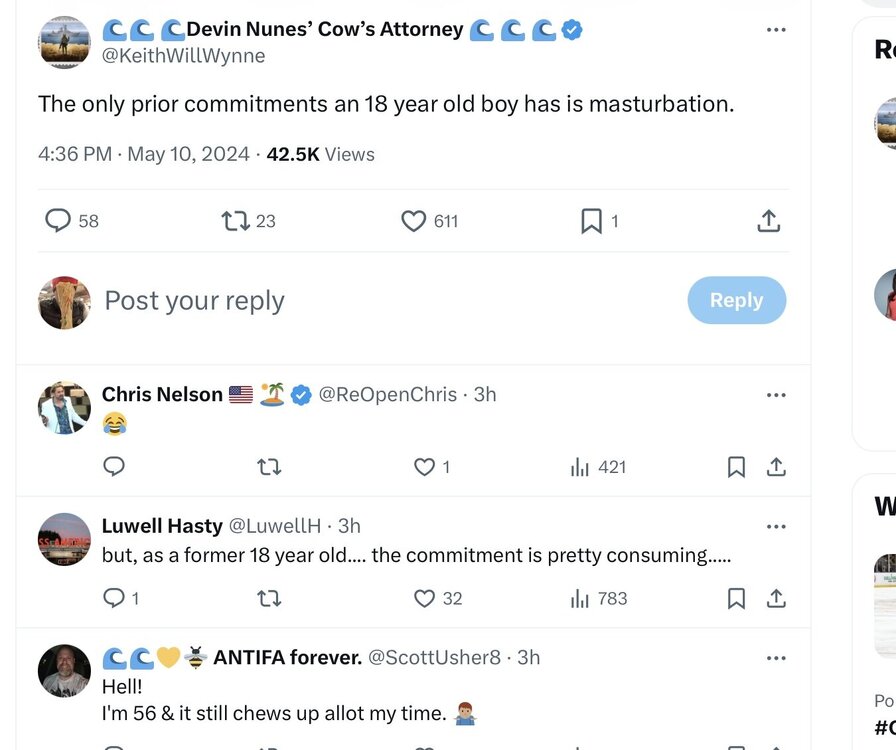Reply to the main post via comment icon

[x=59, y=221]
